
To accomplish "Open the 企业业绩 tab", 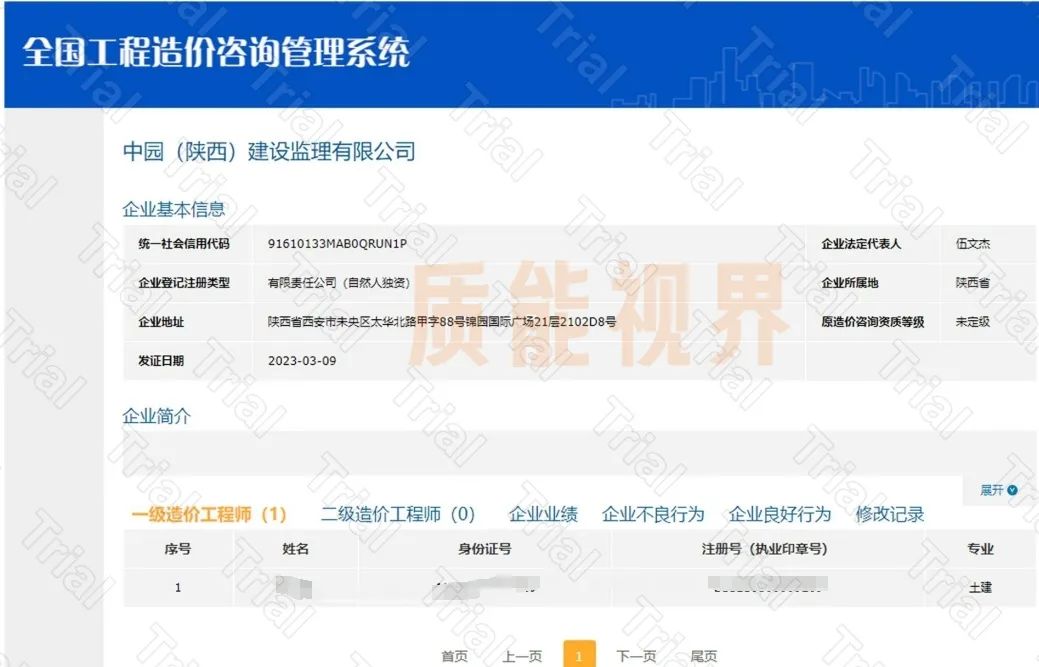I will (540, 513).
